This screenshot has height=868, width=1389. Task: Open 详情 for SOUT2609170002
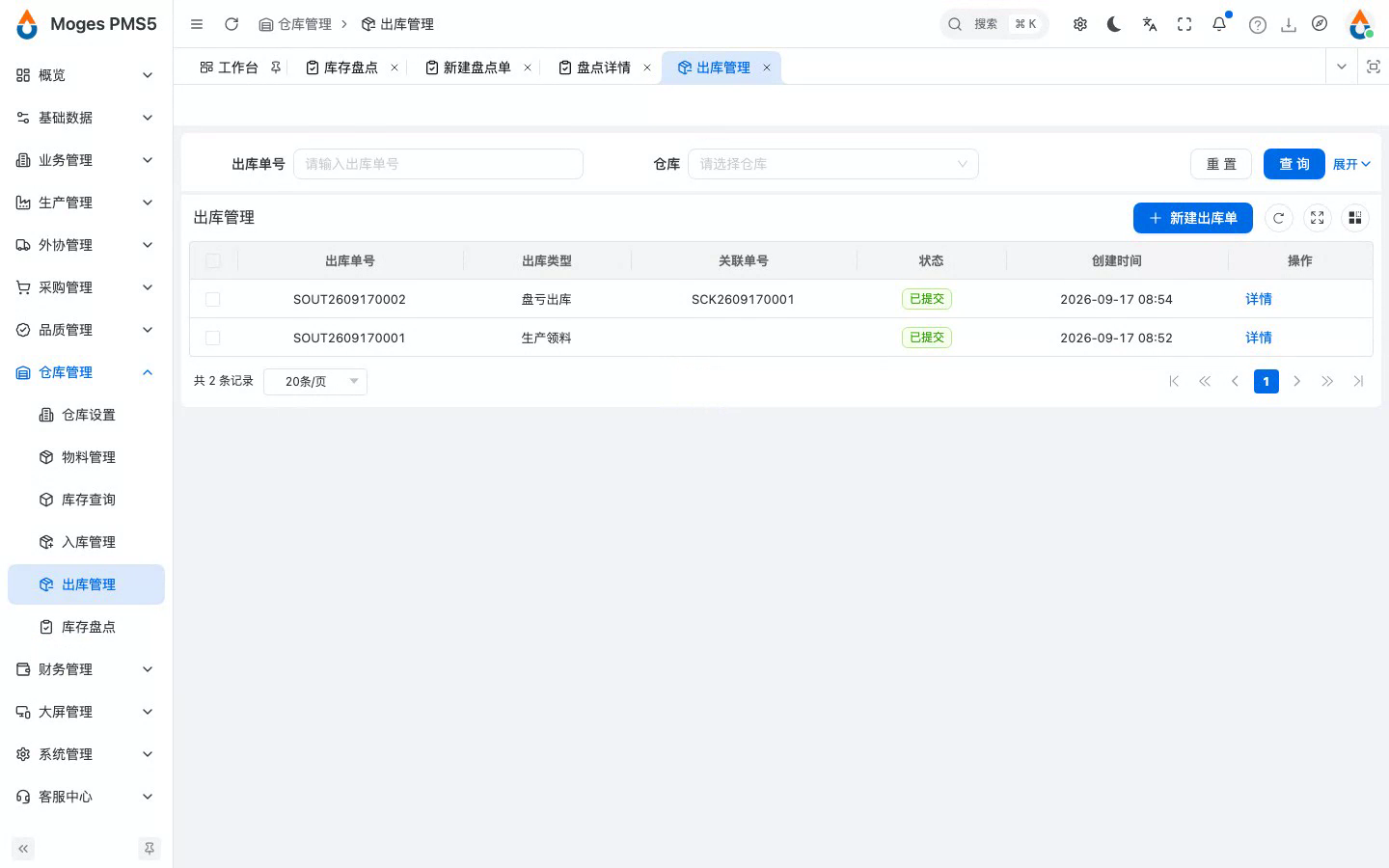pos(1258,299)
